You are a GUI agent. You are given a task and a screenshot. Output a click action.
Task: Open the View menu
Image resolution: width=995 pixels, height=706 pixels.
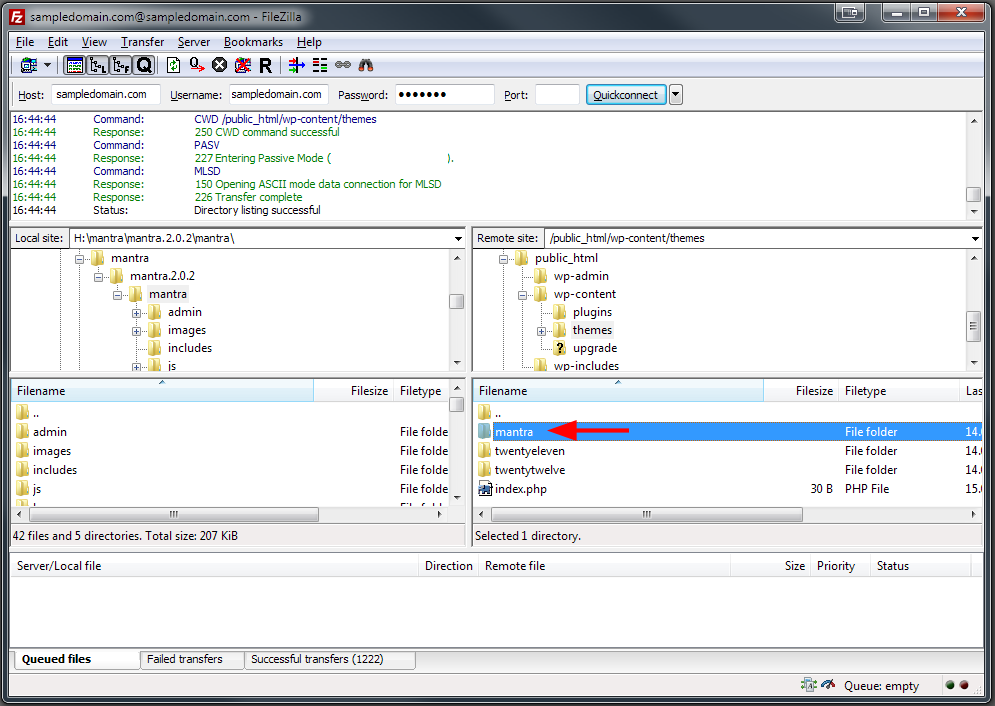(x=94, y=42)
